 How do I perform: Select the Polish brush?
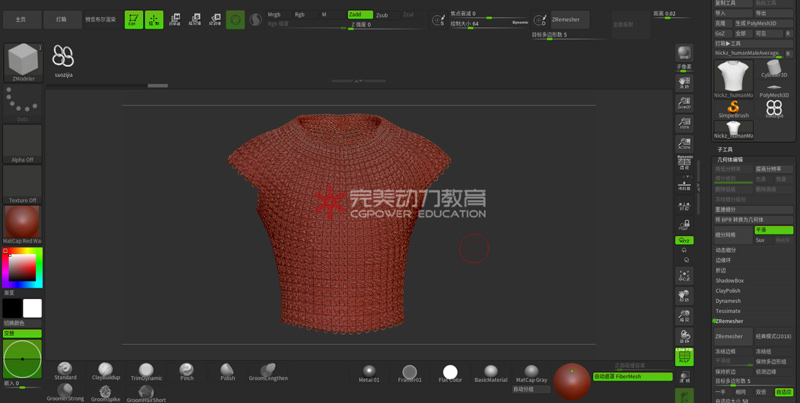(227, 370)
